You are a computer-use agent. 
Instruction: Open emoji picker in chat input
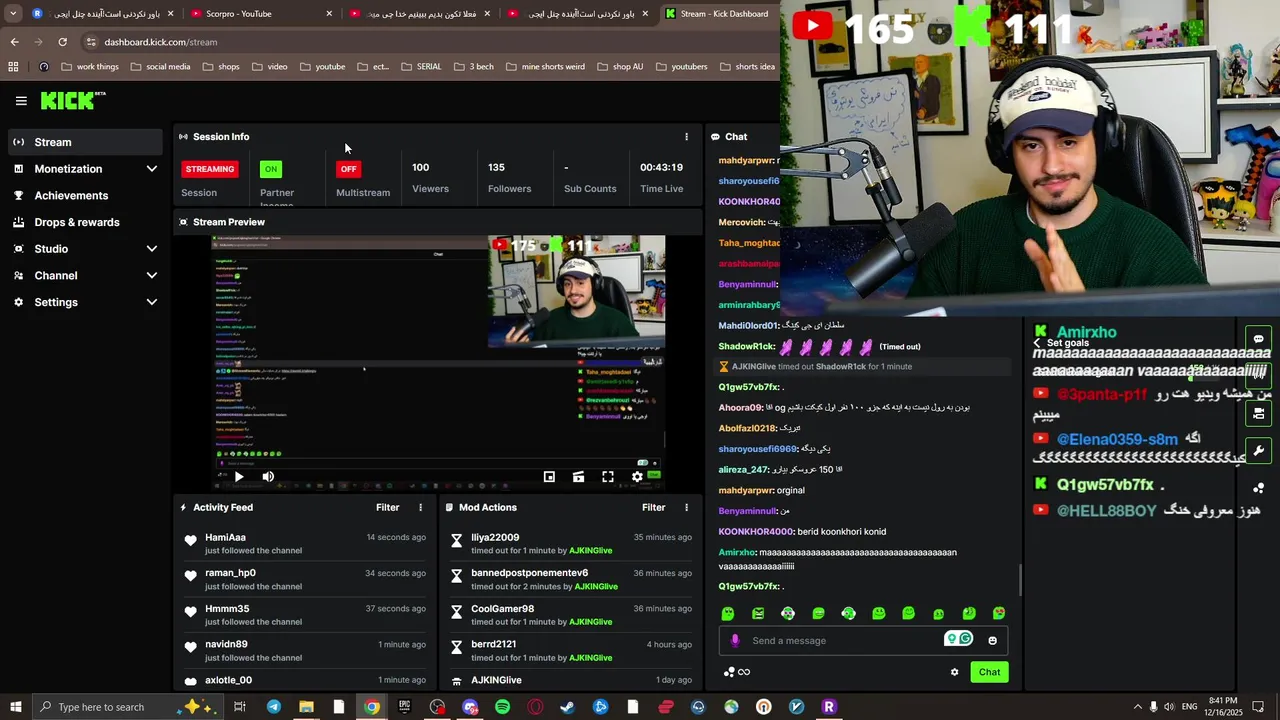coord(992,641)
